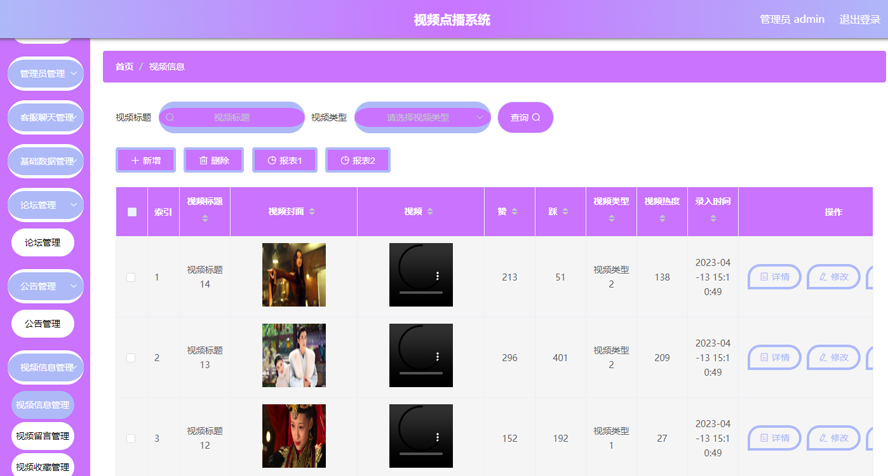Viewport: 888px width, 476px height.
Task: Click the 视频点播系统 title
Action: [x=452, y=20]
